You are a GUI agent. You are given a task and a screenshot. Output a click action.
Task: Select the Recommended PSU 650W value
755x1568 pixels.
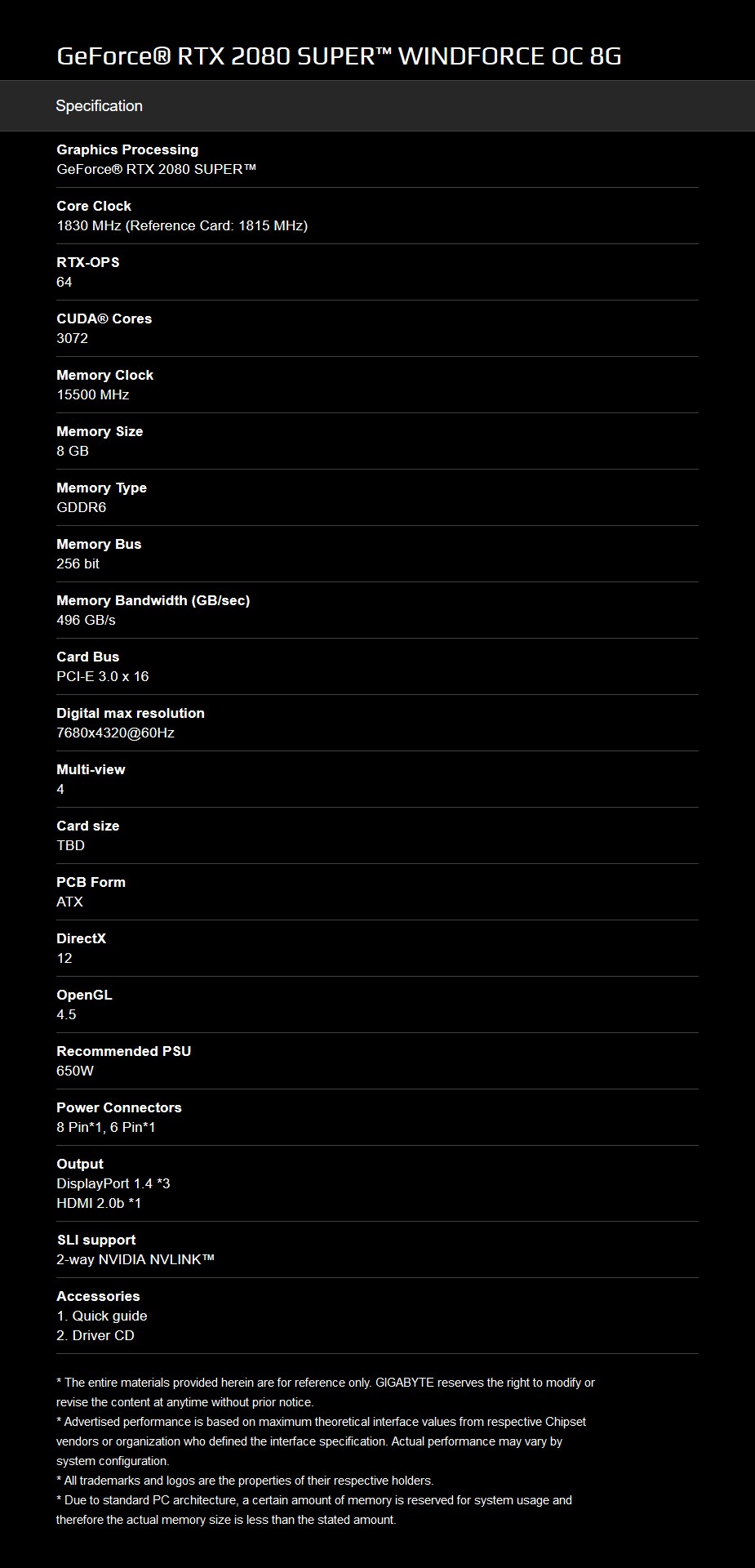[75, 1071]
